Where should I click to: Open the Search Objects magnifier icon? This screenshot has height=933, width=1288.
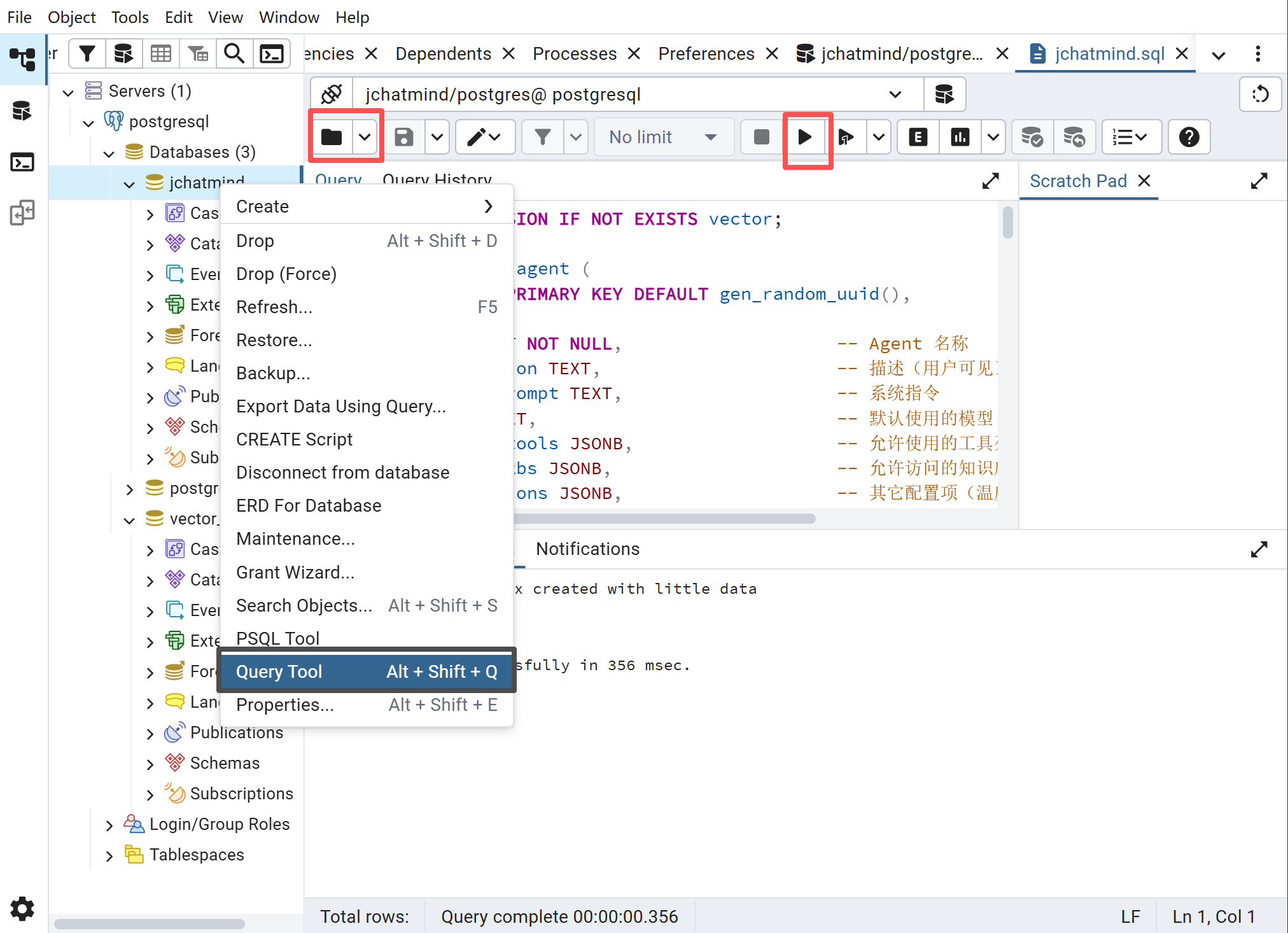[x=234, y=54]
